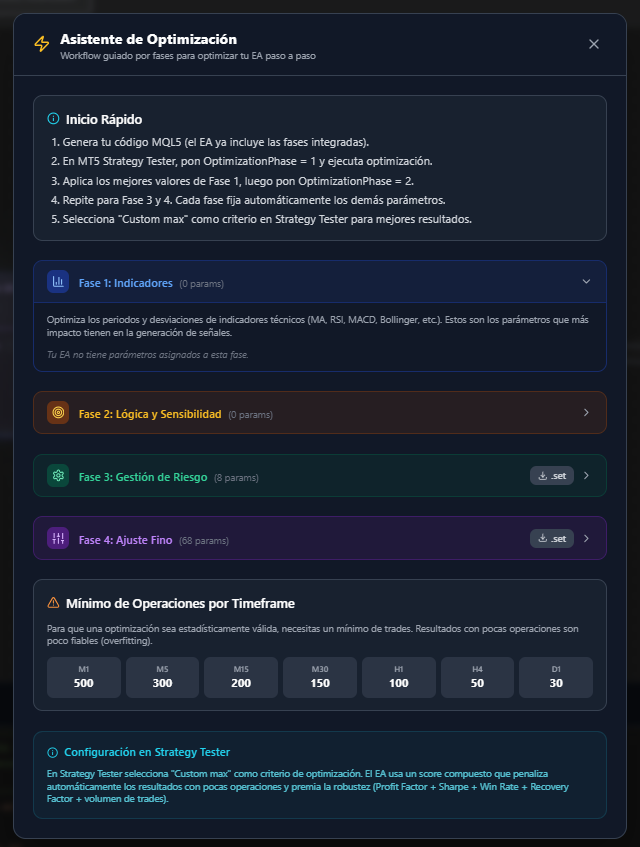Expand the Fase 3 Gestión de Riesgo chevron
This screenshot has width=640, height=847.
click(x=587, y=476)
